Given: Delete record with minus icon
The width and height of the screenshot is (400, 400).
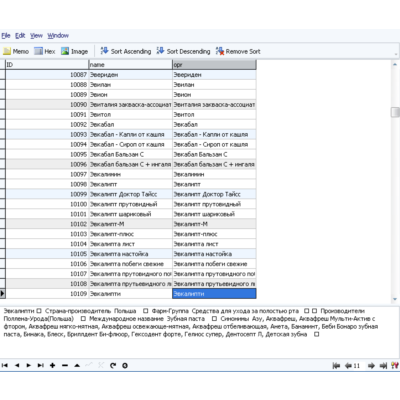Looking at the screenshot, I should [65, 365].
